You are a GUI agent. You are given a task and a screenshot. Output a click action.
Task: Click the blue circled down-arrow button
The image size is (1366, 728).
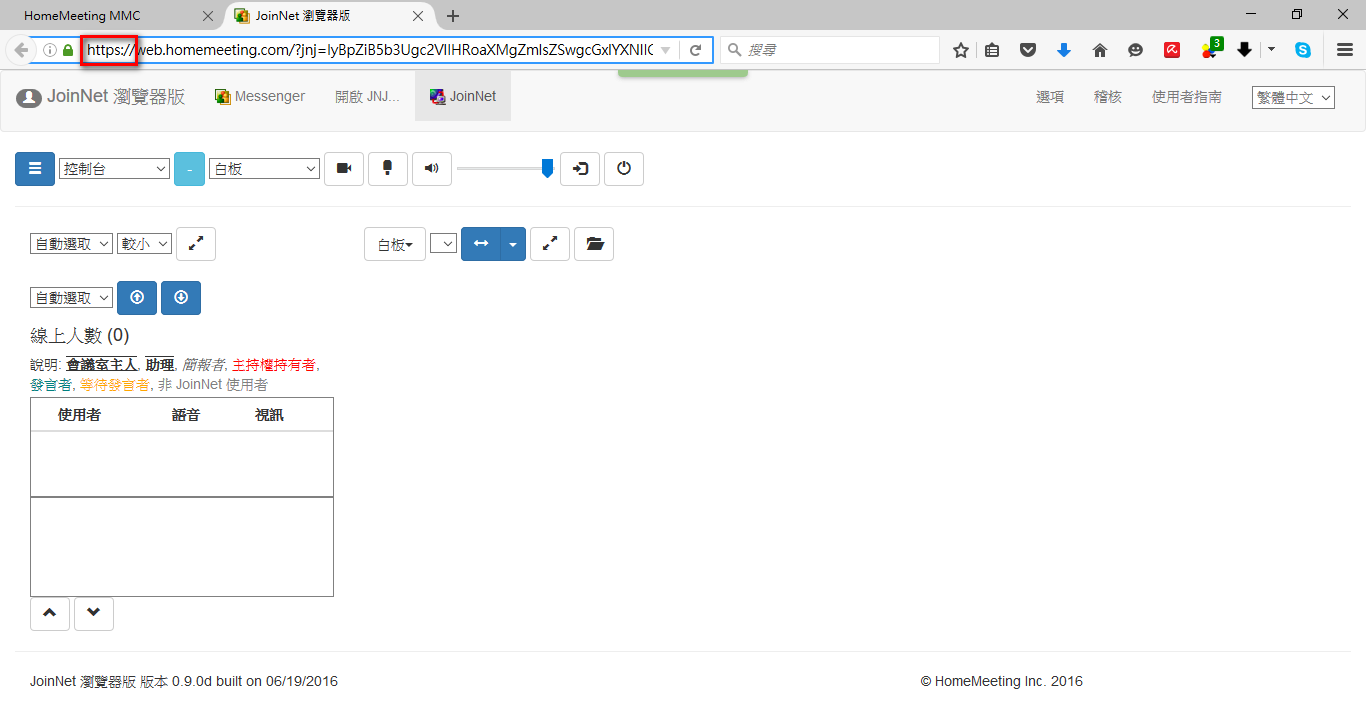pos(181,298)
